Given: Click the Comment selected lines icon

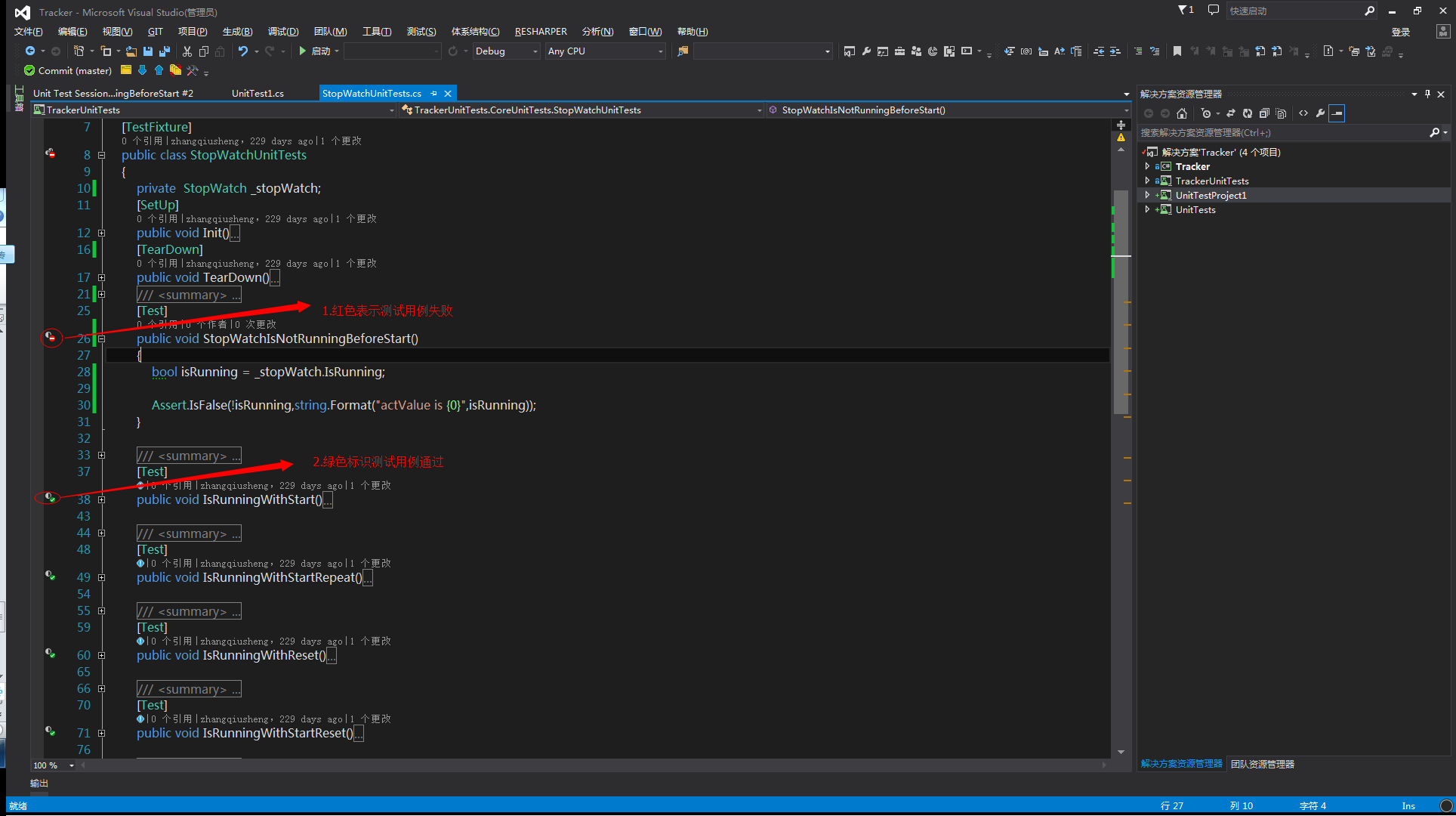Looking at the screenshot, I should [1138, 51].
